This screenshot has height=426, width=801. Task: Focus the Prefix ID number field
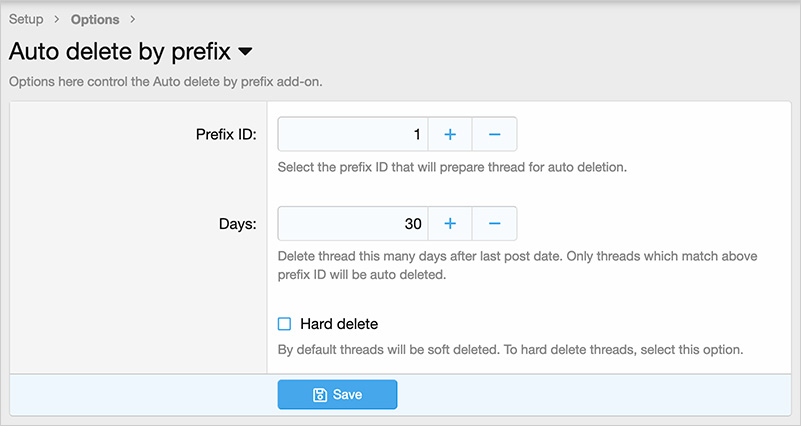click(353, 134)
